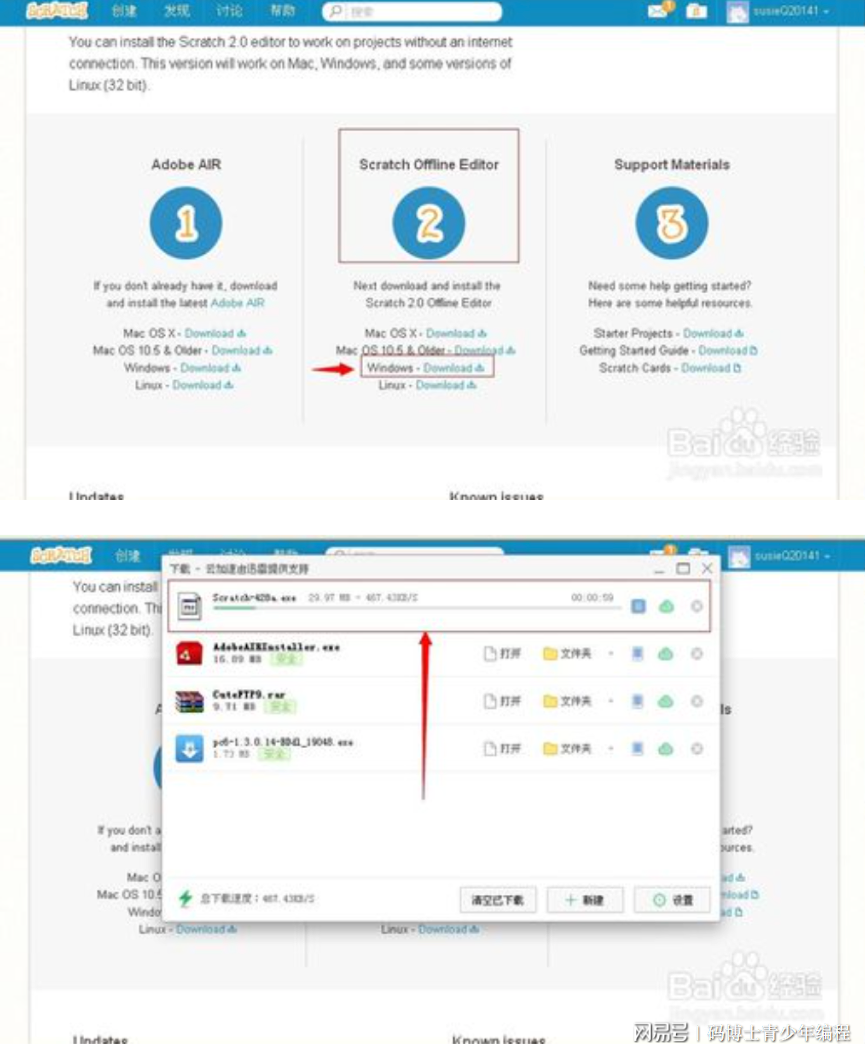Click Getting Started Guide Download link
Image resolution: width=865 pixels, height=1053 pixels.
(728, 351)
